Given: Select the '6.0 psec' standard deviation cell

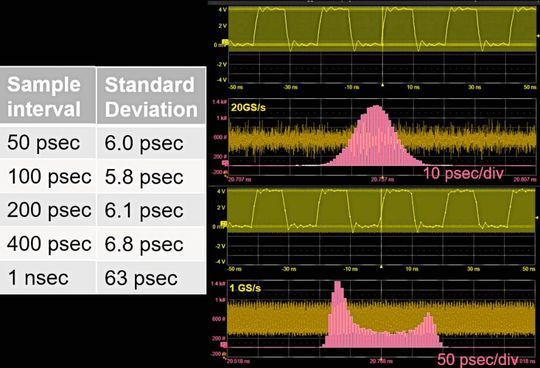Looking at the screenshot, I should [x=151, y=142].
